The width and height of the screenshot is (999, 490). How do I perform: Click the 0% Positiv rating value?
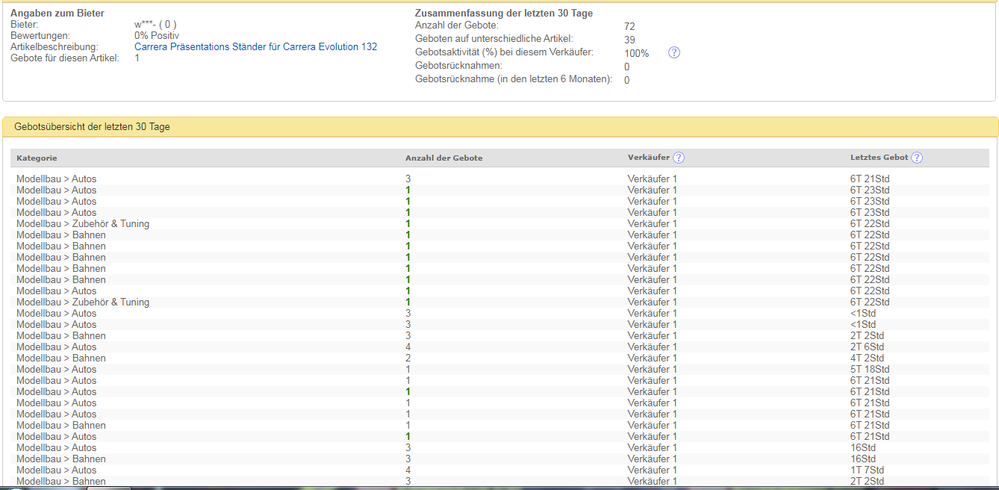click(157, 36)
